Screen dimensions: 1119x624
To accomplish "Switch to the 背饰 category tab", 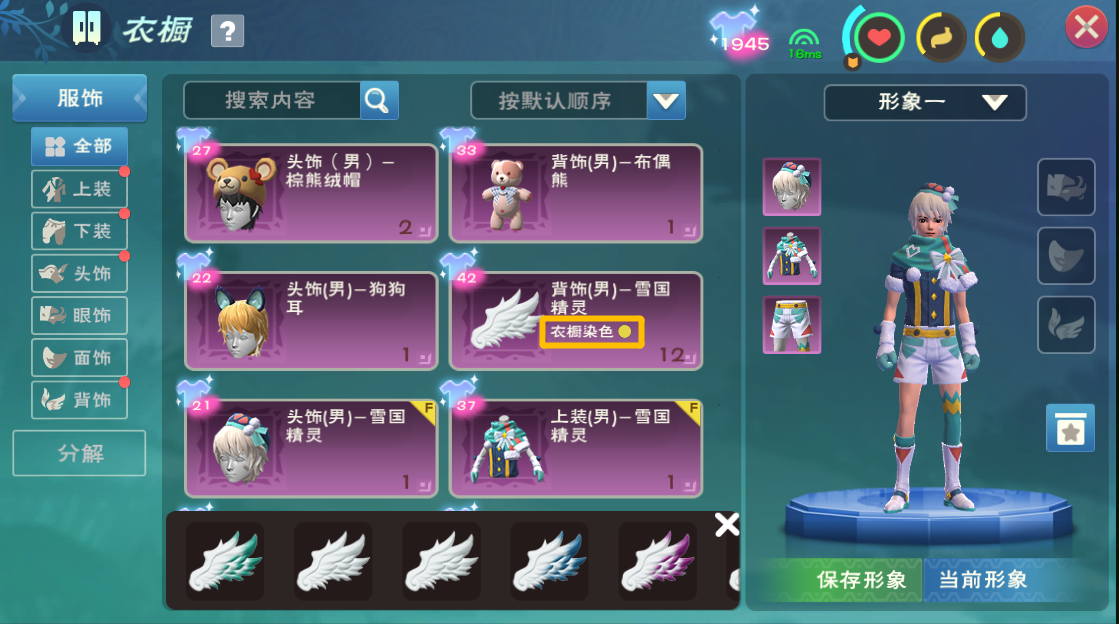I will [x=79, y=400].
